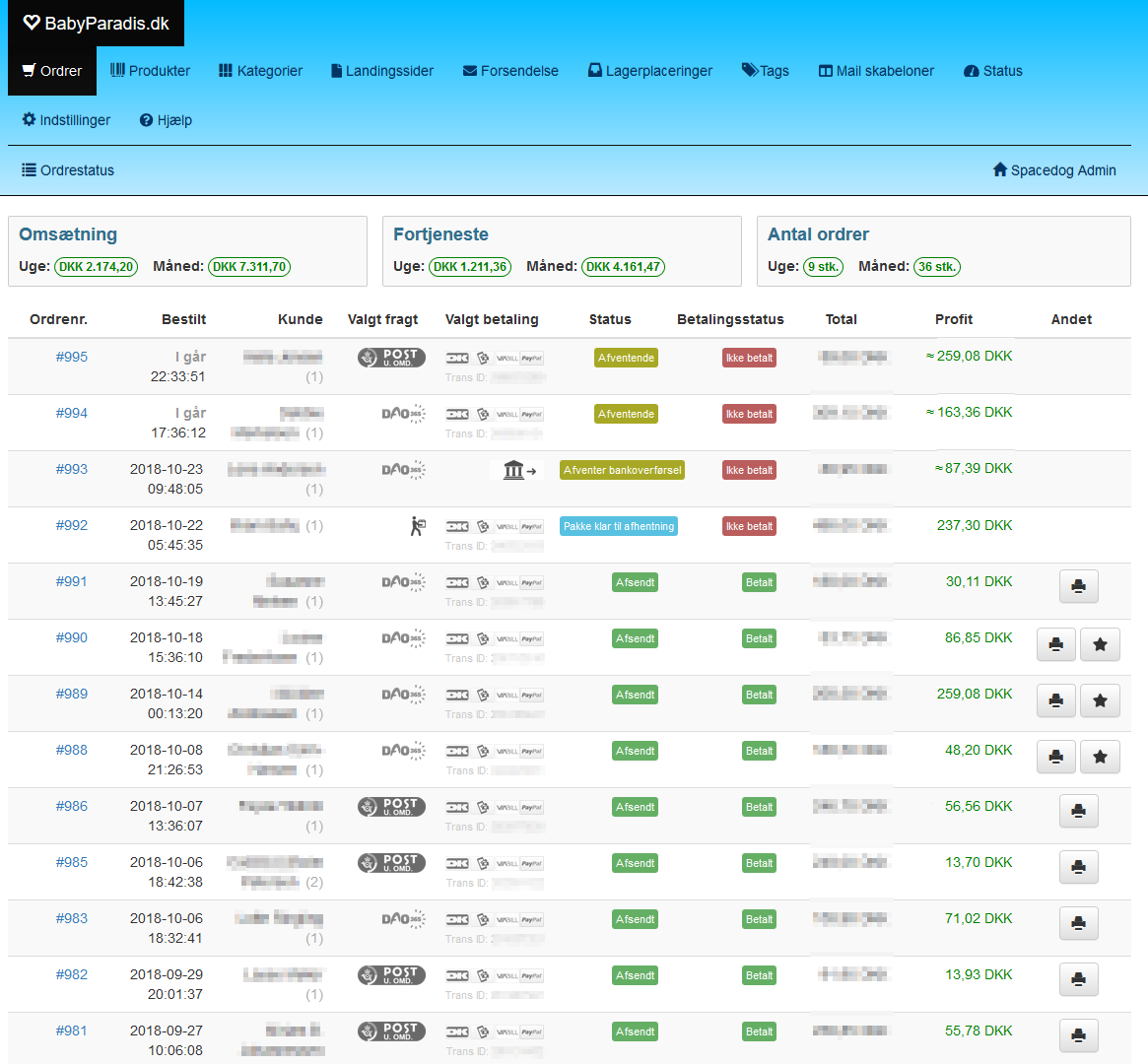Click the 'Ikke betalt' badge on order #994

(x=749, y=414)
